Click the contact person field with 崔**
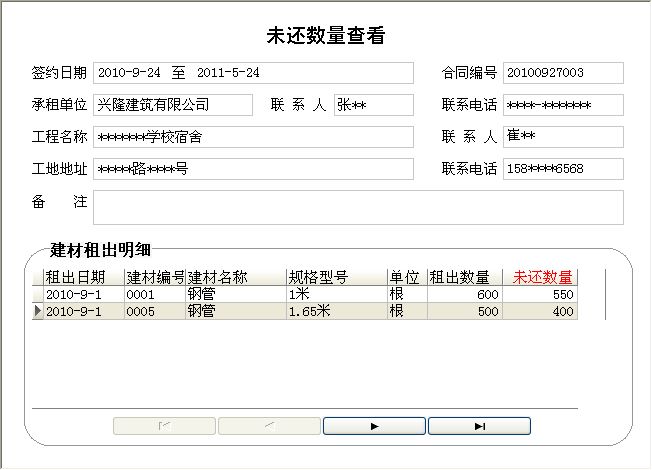 tap(563, 137)
